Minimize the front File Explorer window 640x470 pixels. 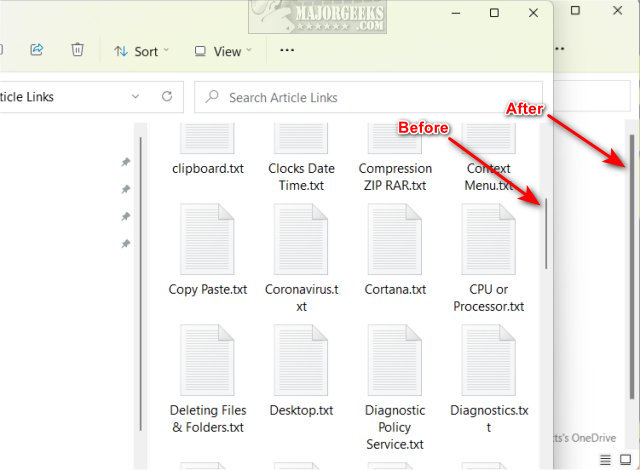(x=456, y=13)
